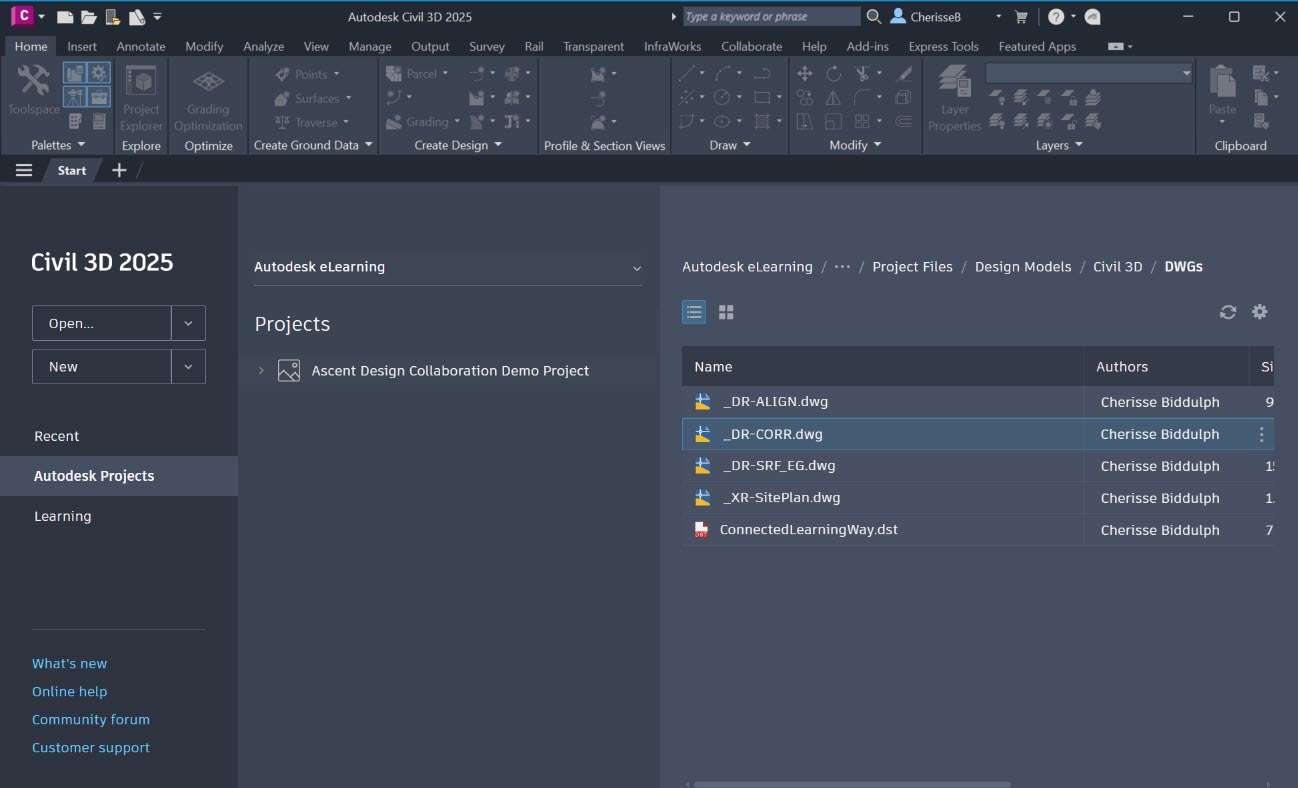
Task: Click the keyword search input field
Action: [x=771, y=17]
